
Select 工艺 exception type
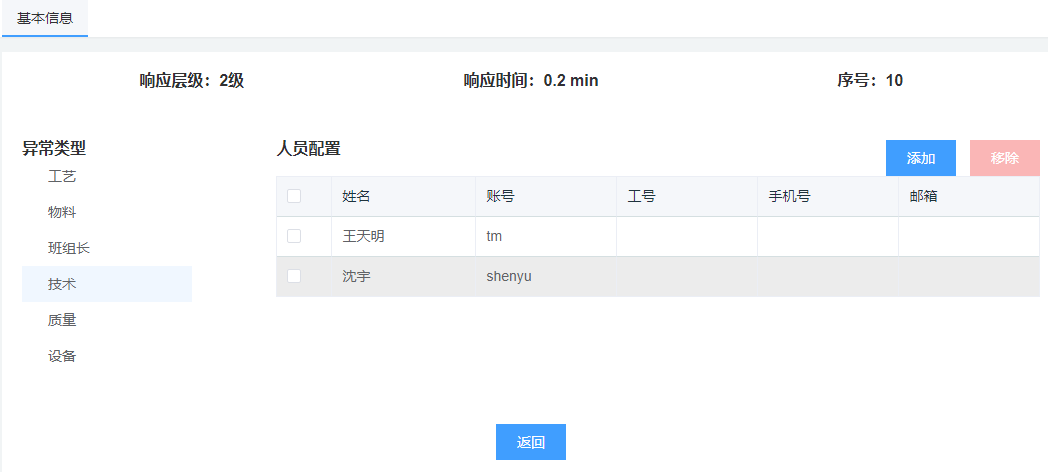tap(62, 176)
